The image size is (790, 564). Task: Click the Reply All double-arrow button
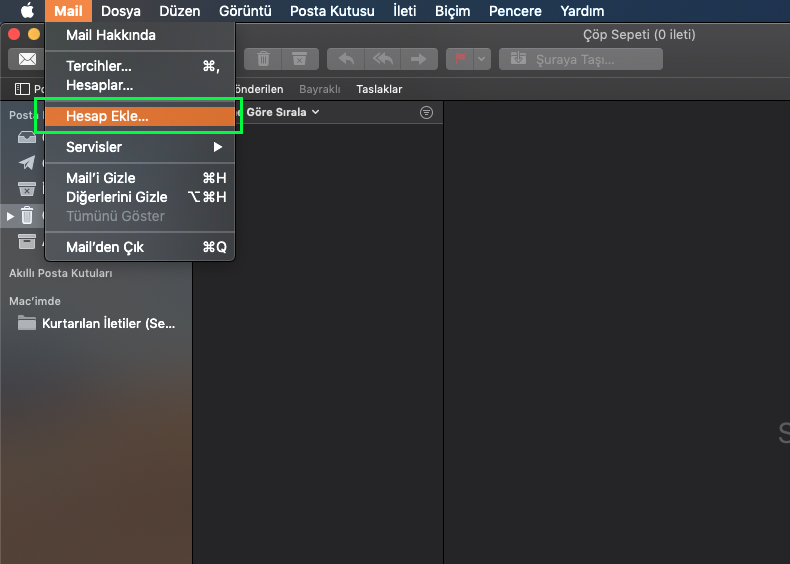click(x=382, y=59)
